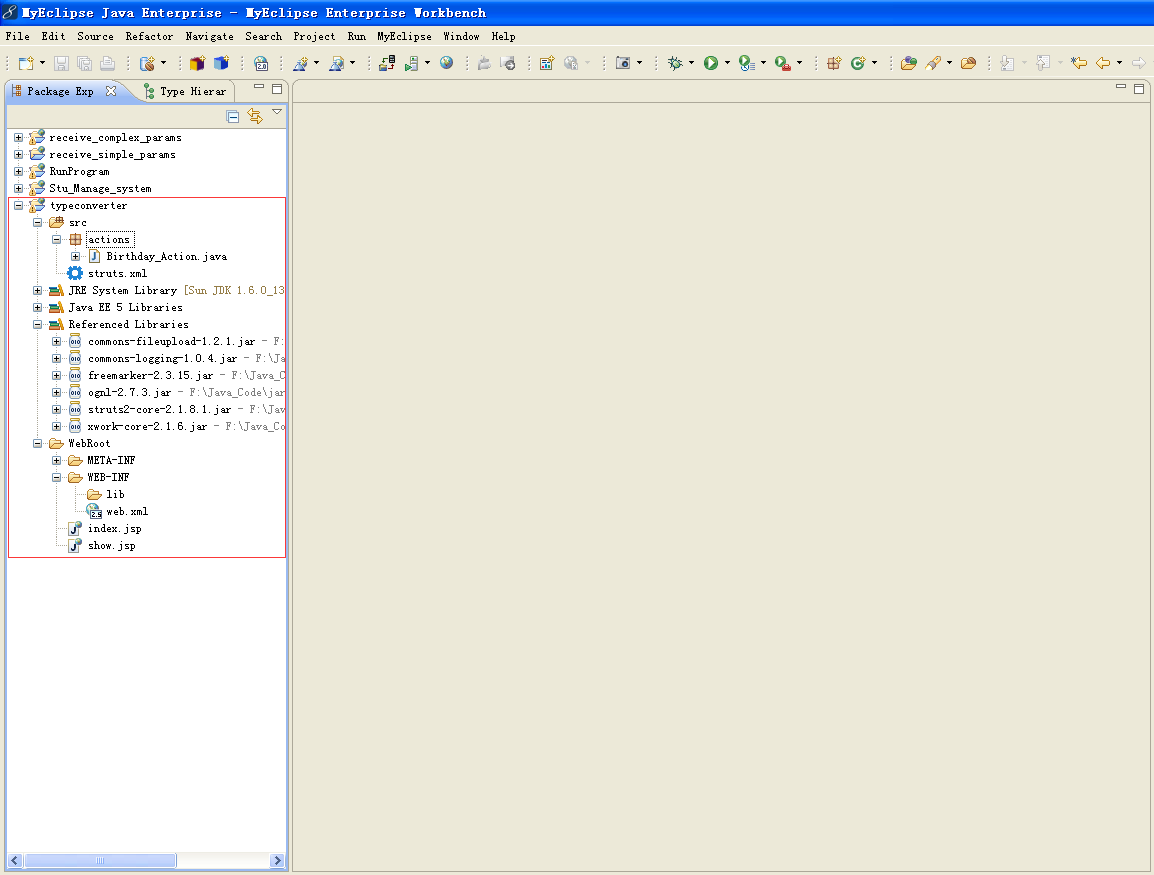Open the dropdown arrow next to New icon
Image resolution: width=1154 pixels, height=875 pixels.
point(42,63)
